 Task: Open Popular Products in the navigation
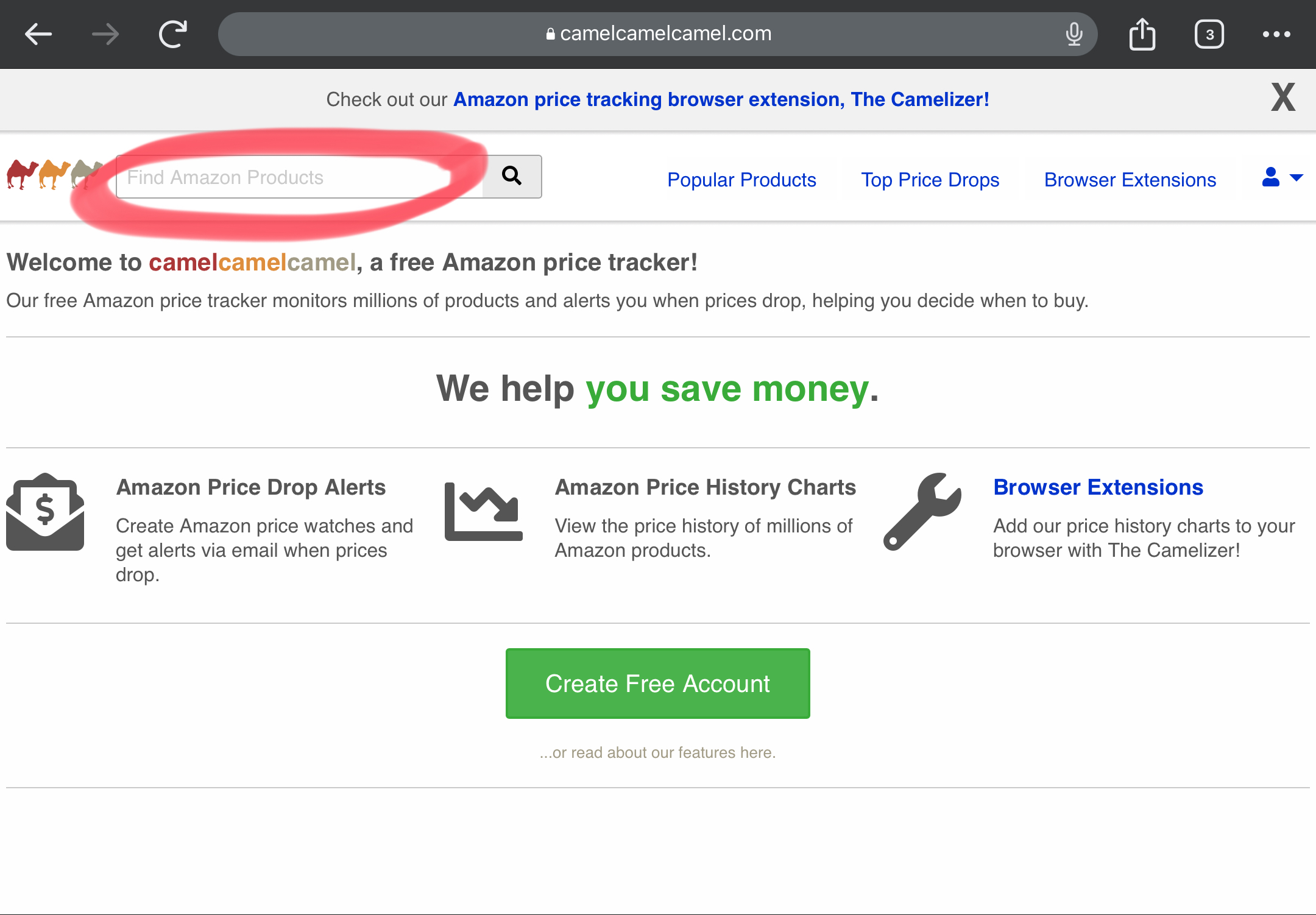[741, 180]
